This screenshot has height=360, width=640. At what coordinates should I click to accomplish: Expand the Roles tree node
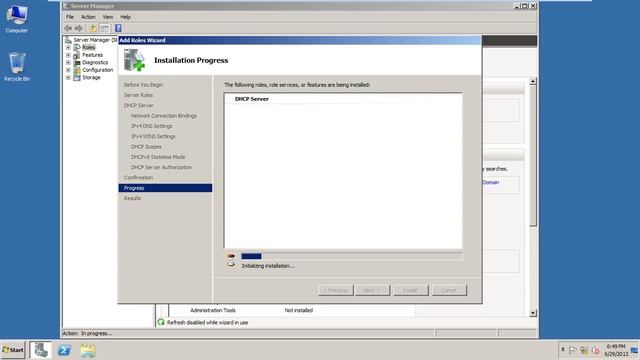pyautogui.click(x=68, y=47)
